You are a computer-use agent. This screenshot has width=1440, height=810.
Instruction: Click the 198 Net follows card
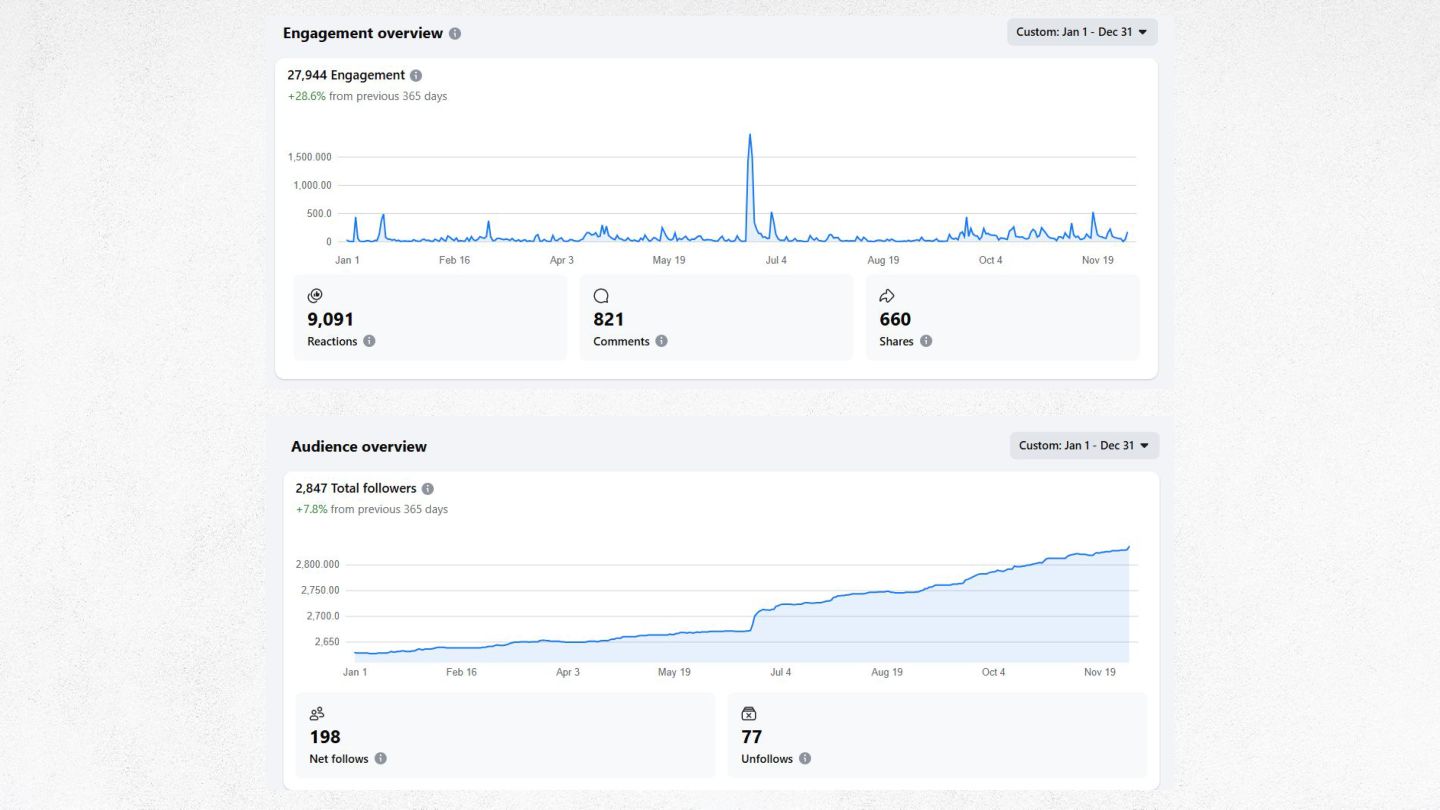click(x=505, y=735)
